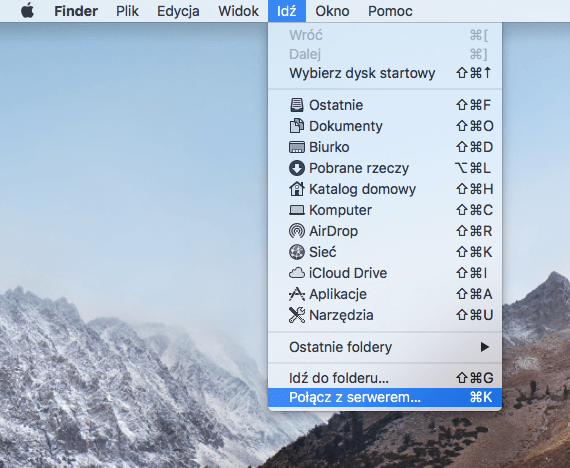
Task: Click the Narzędzia wrench and screwdriver icon
Action: 297,315
